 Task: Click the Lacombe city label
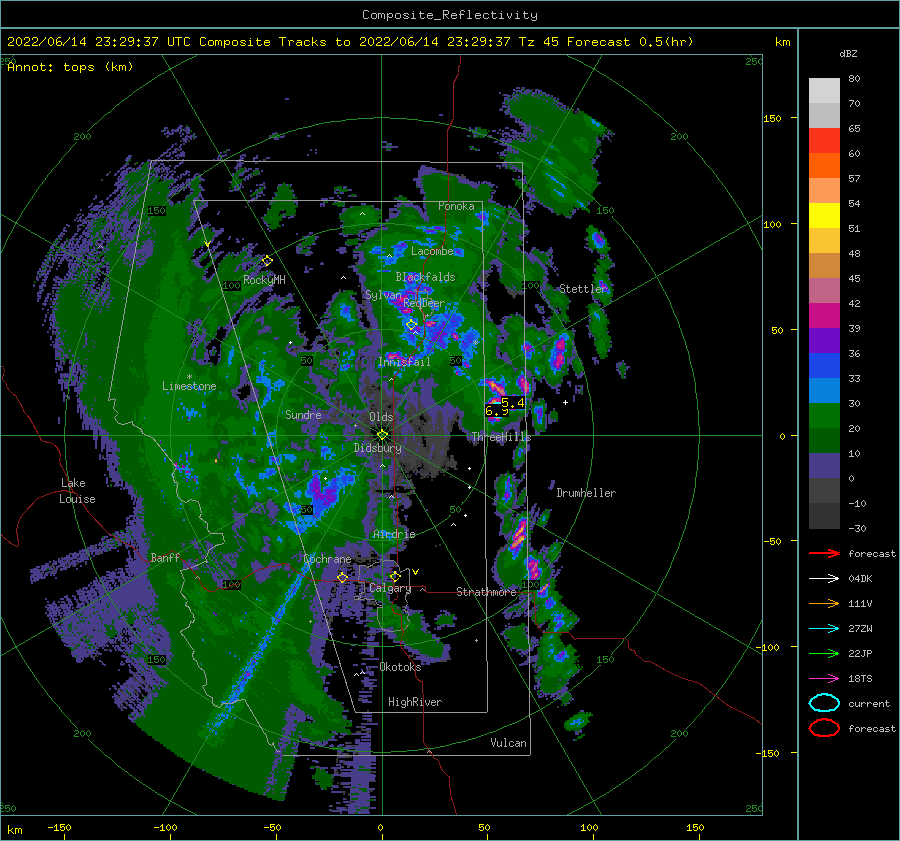(432, 251)
